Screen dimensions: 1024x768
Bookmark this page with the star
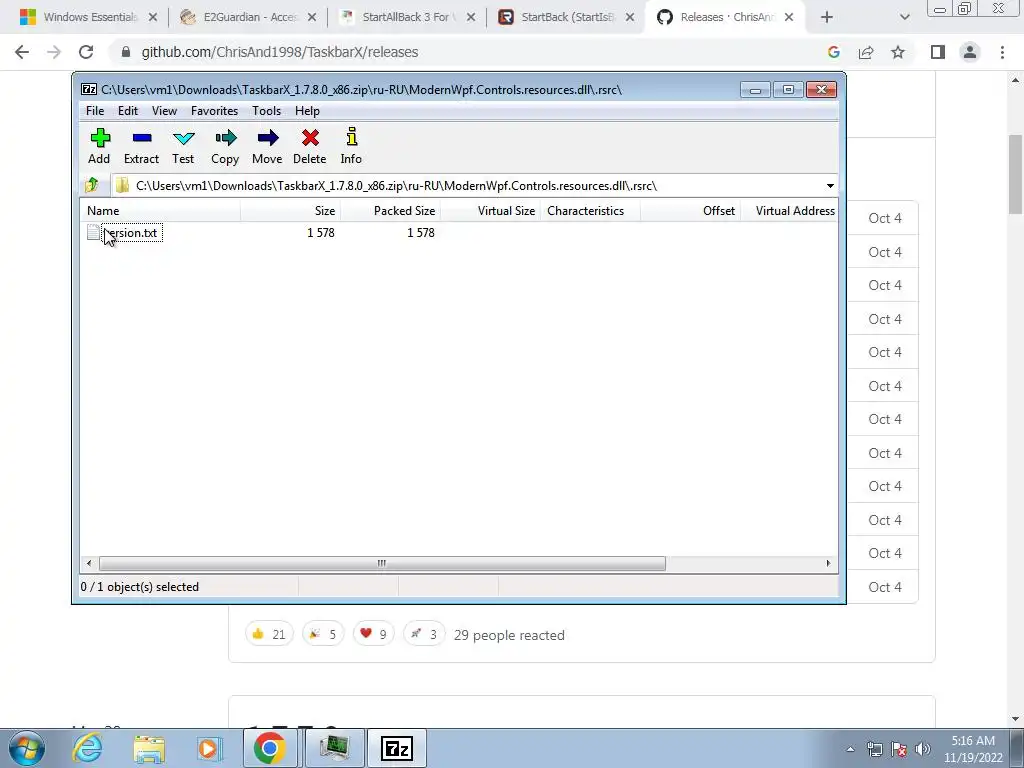[x=898, y=52]
